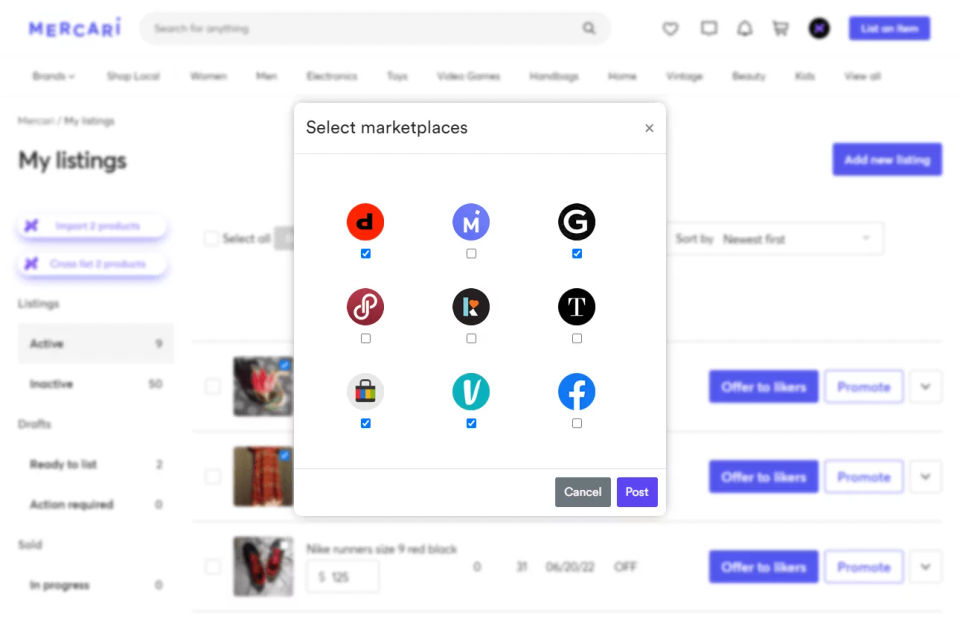Tick the Facebook checkbox

(577, 424)
